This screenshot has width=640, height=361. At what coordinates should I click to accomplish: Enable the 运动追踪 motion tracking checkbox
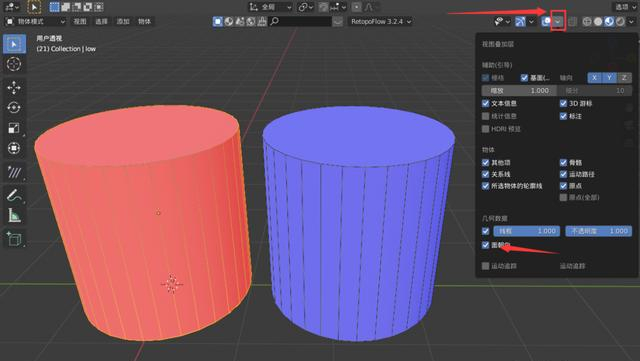click(485, 266)
